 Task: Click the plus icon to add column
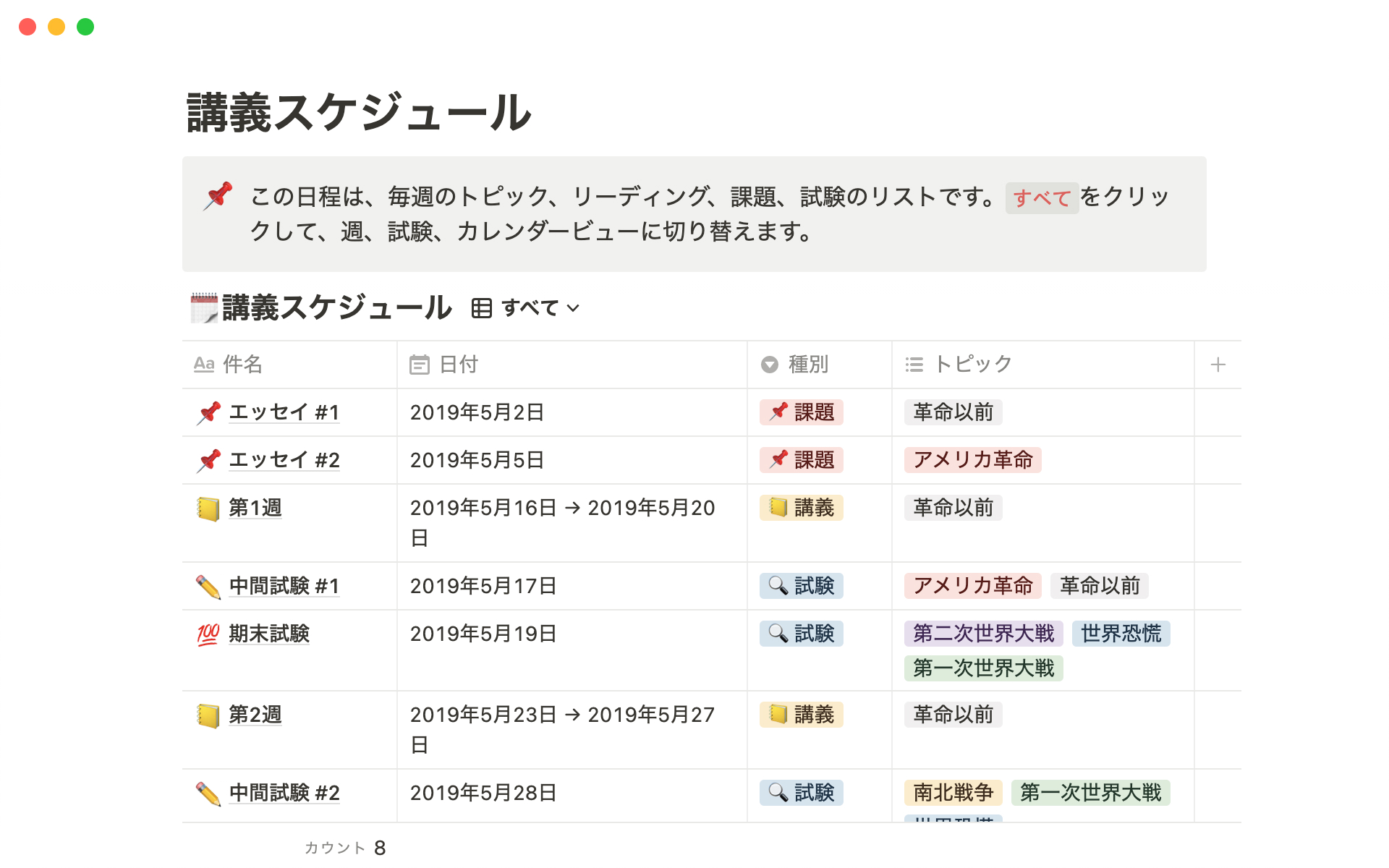[1218, 365]
